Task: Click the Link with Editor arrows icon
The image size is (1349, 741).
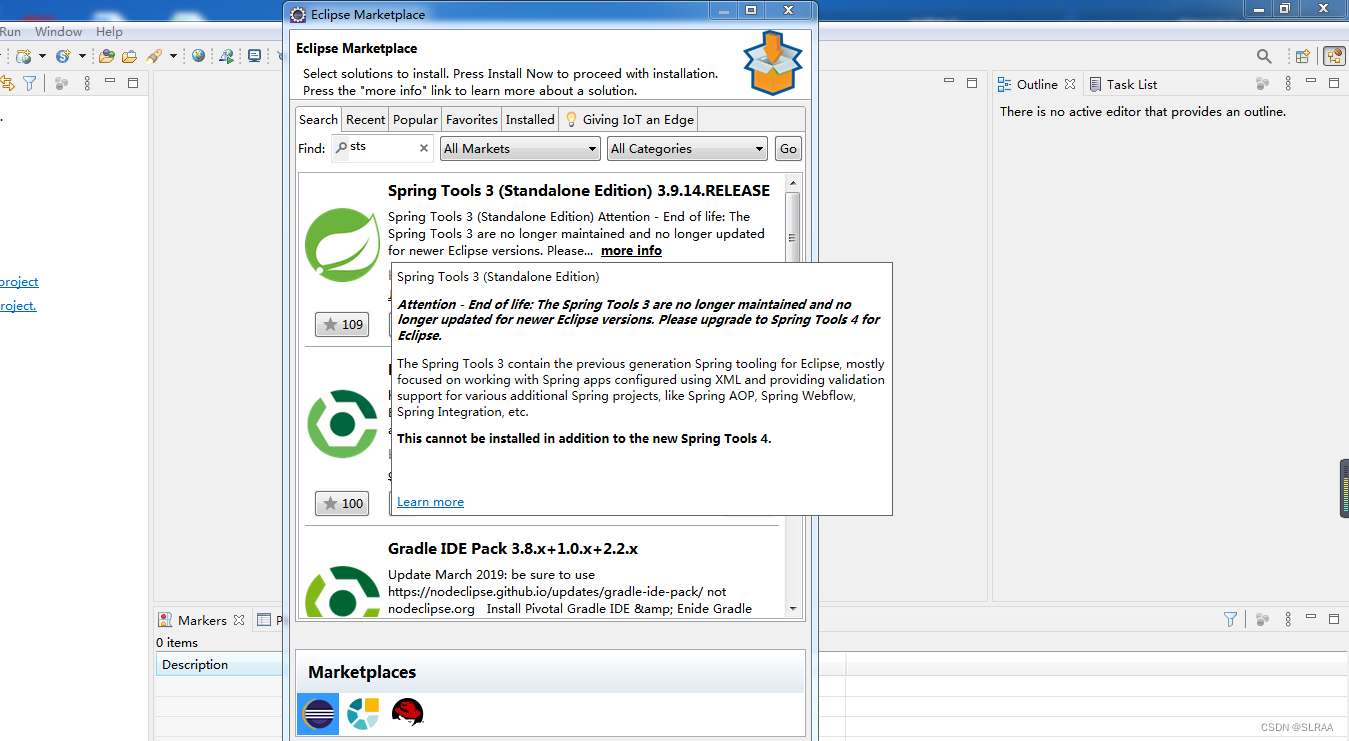Action: [6, 84]
